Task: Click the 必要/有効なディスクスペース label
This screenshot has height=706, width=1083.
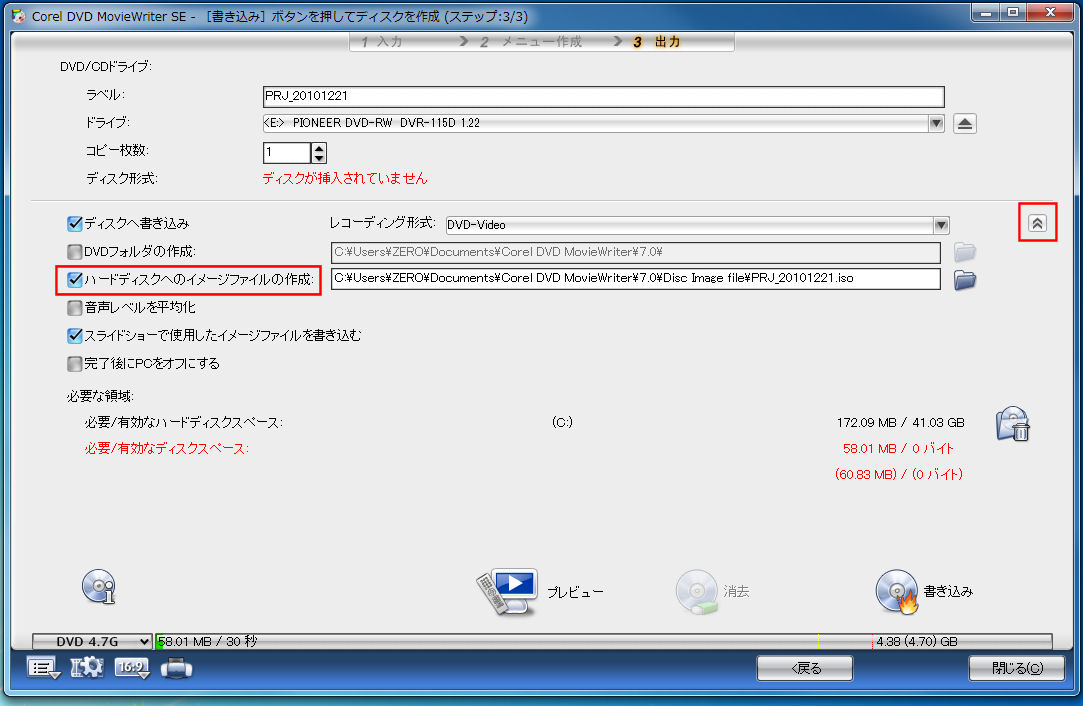Action: [166, 449]
